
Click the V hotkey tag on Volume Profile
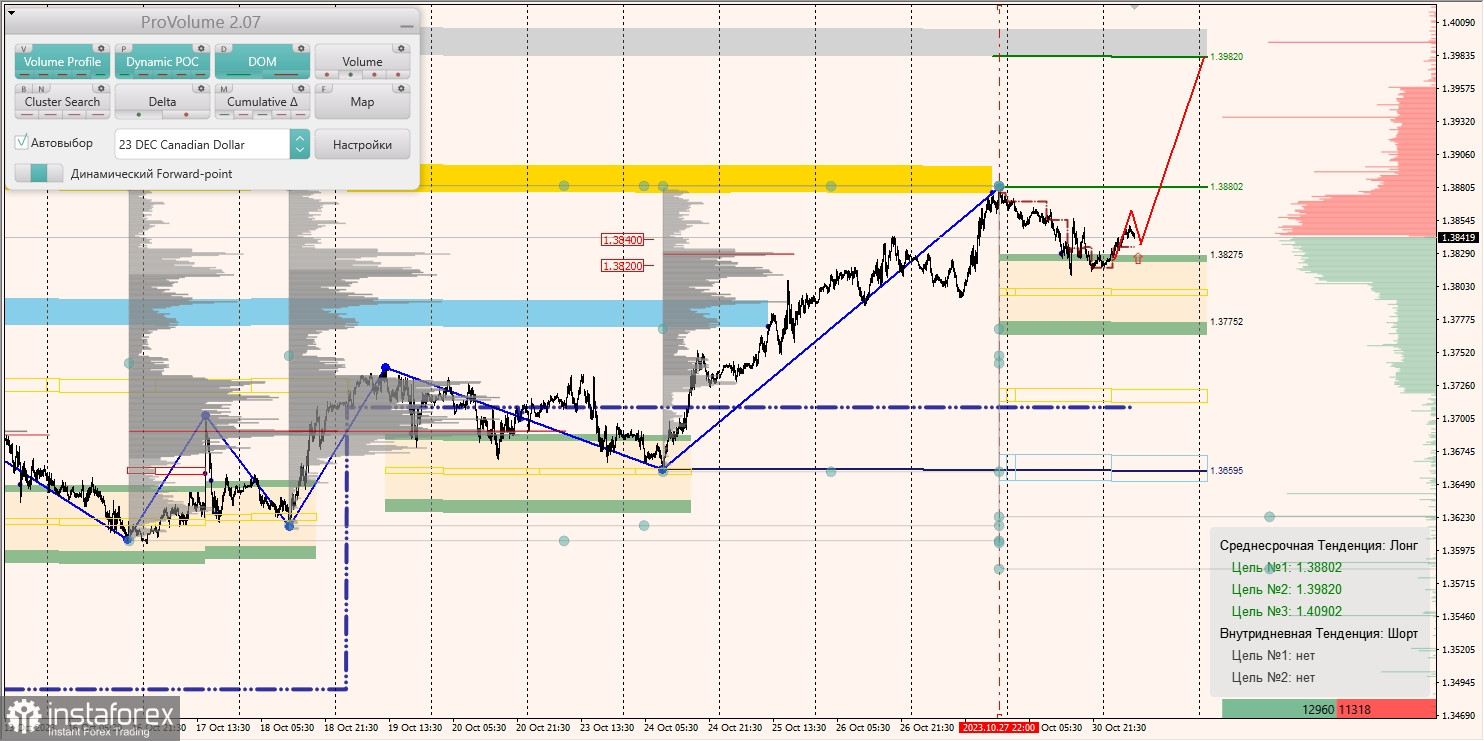[x=24, y=49]
